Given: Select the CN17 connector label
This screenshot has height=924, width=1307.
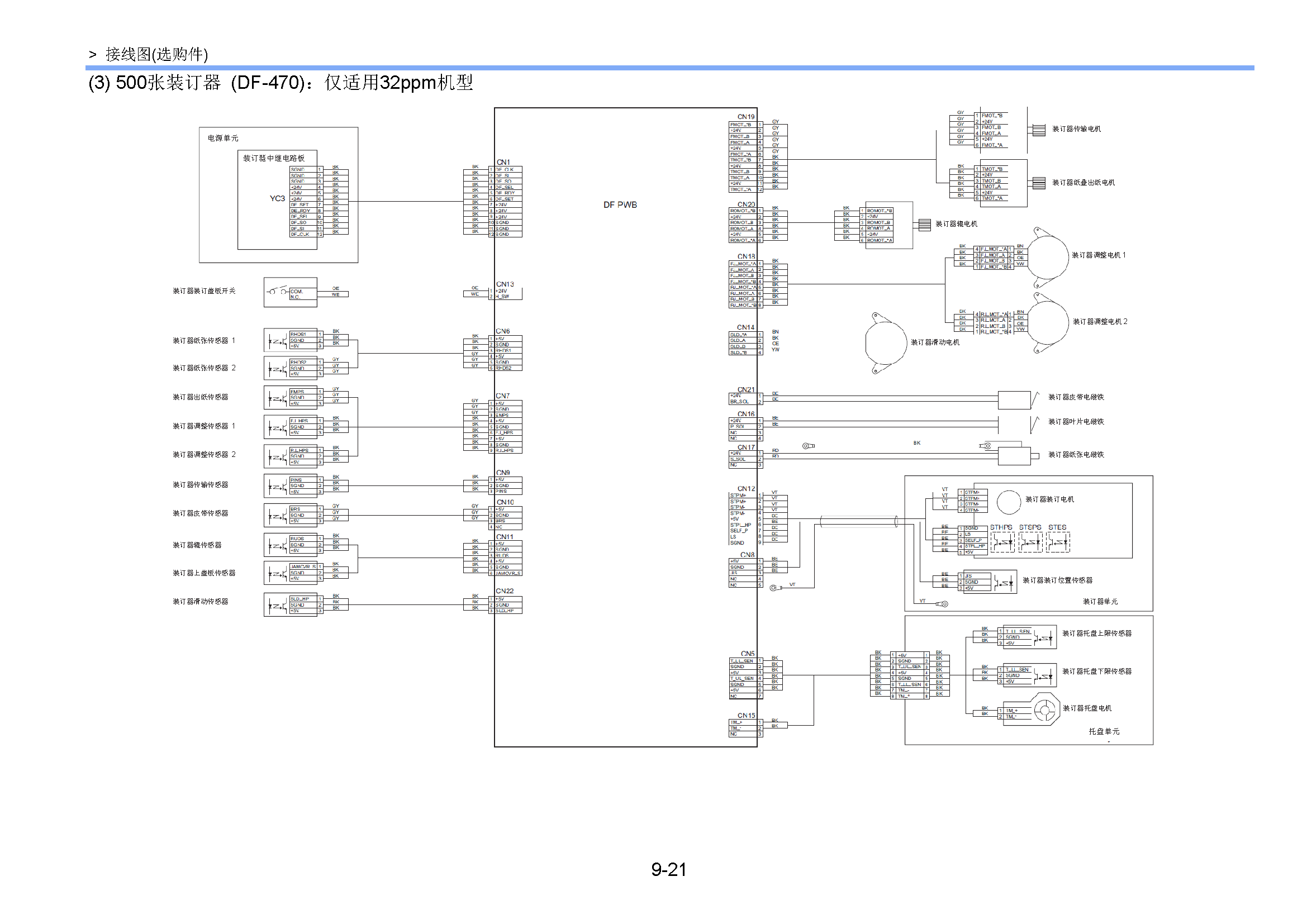Looking at the screenshot, I should pos(746,447).
